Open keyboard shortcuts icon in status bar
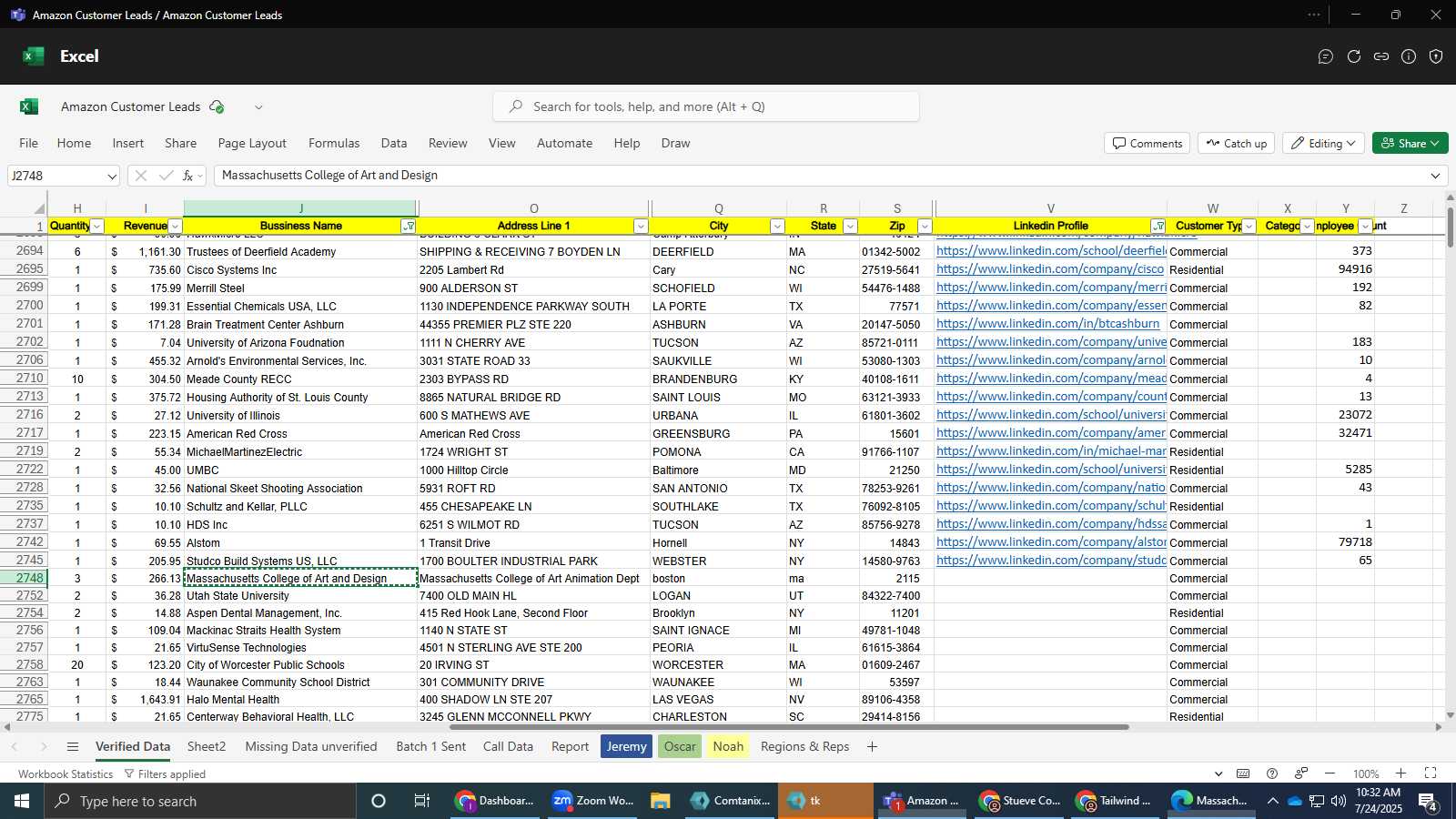This screenshot has width=1456, height=819. click(x=1243, y=773)
